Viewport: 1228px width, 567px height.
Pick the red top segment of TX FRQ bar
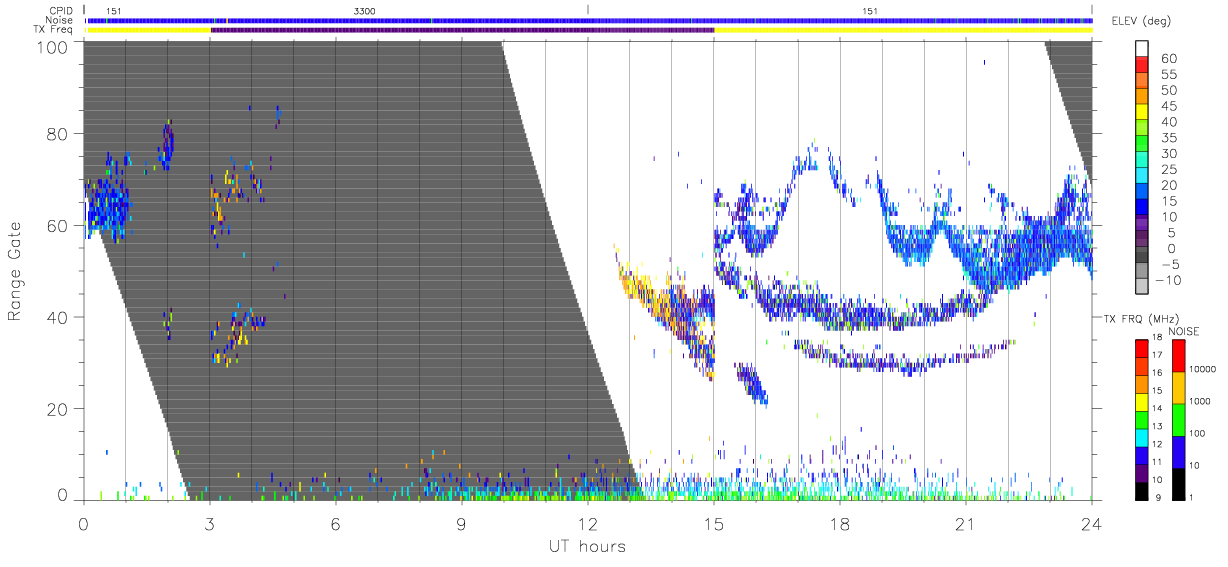[x=1141, y=349]
